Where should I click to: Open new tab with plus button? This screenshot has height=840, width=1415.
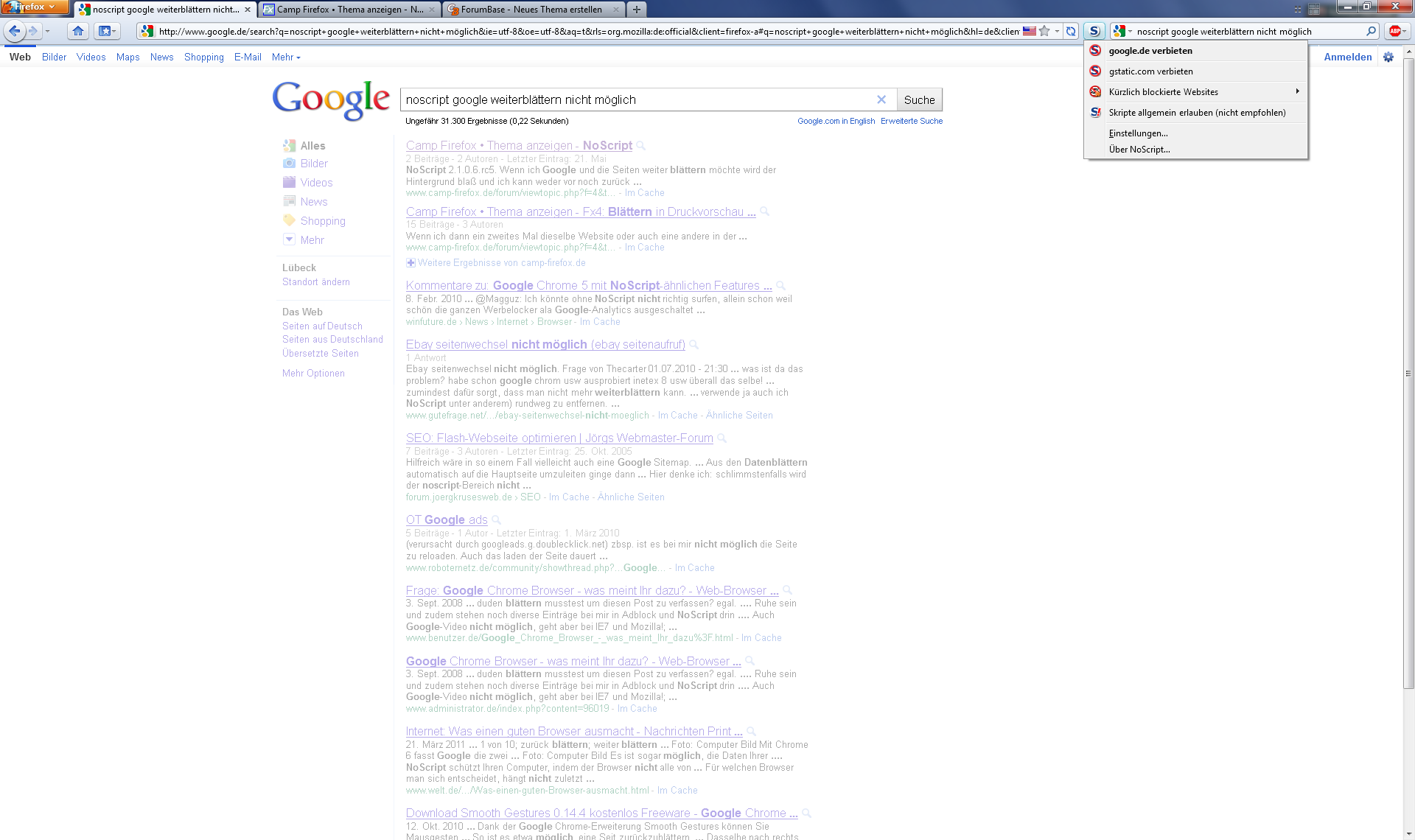[x=637, y=10]
